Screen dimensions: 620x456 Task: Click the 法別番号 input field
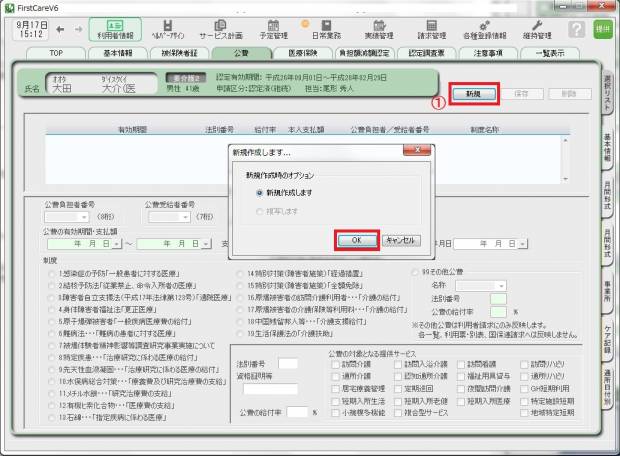(287, 364)
